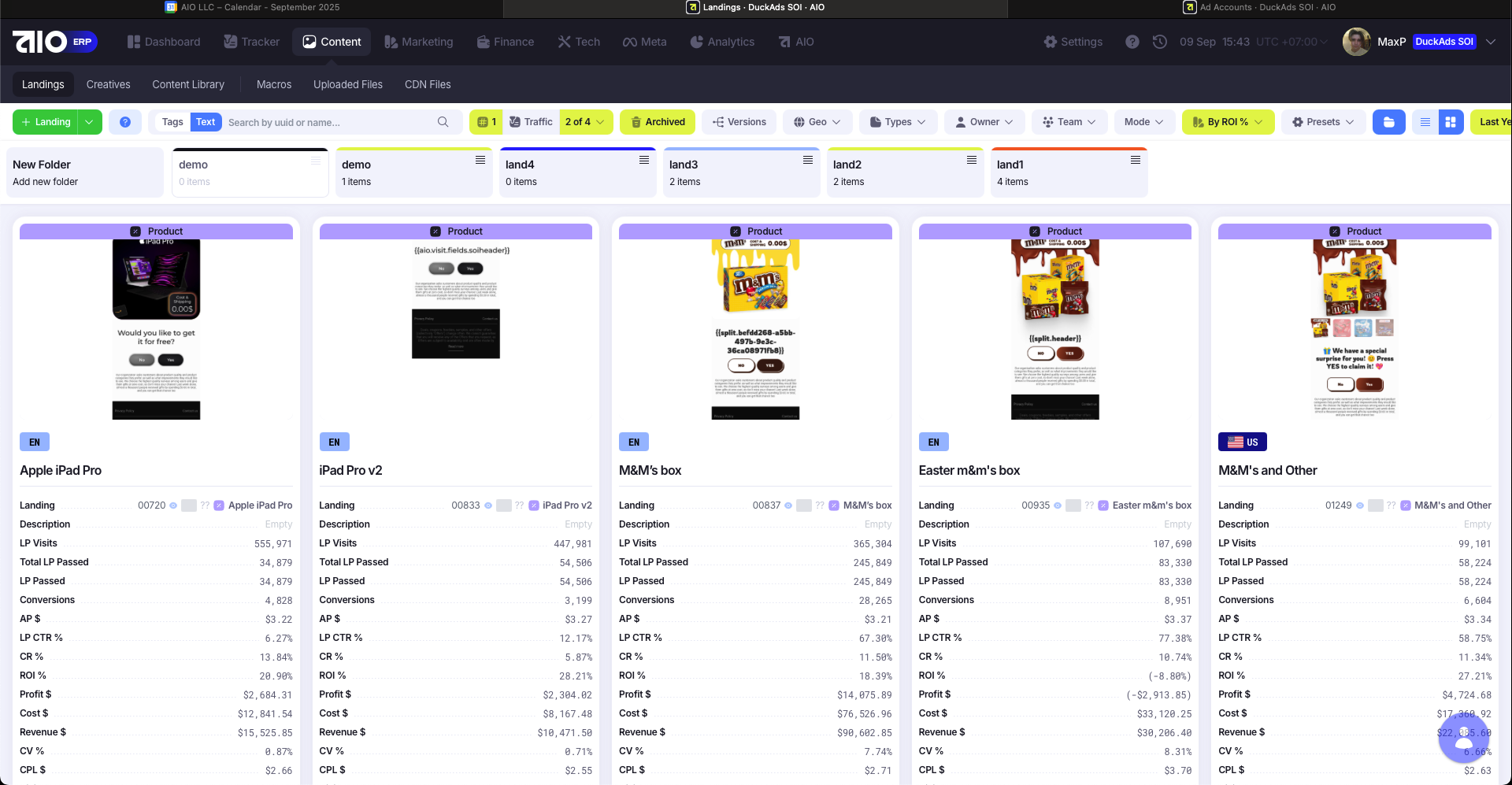Viewport: 1512px width, 785px height.
Task: Open the Tracker menu
Action: click(x=252, y=42)
